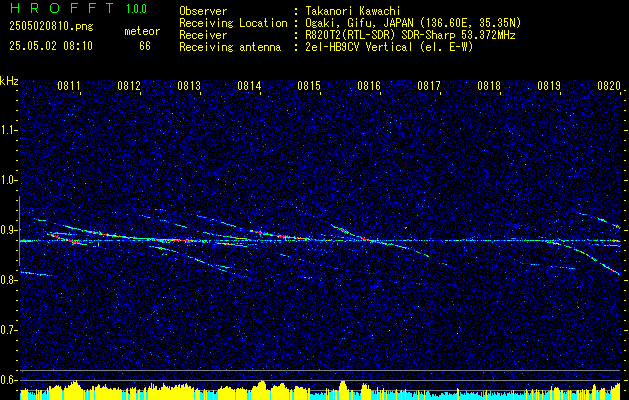The image size is (629, 400).
Task: Click the 1.0 kHz frequency axis label
Action: (x=8, y=180)
